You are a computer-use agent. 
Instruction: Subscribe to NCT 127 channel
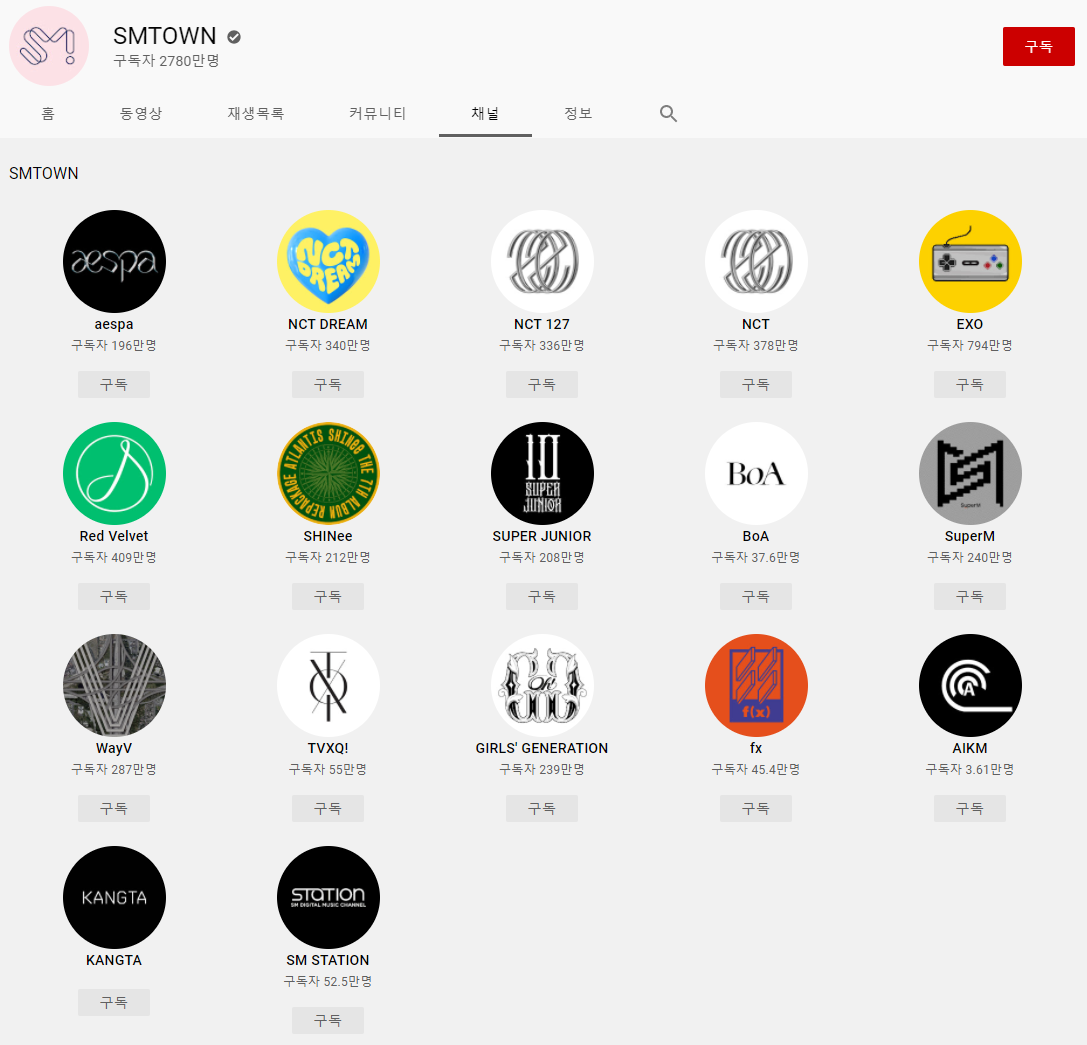pyautogui.click(x=542, y=384)
